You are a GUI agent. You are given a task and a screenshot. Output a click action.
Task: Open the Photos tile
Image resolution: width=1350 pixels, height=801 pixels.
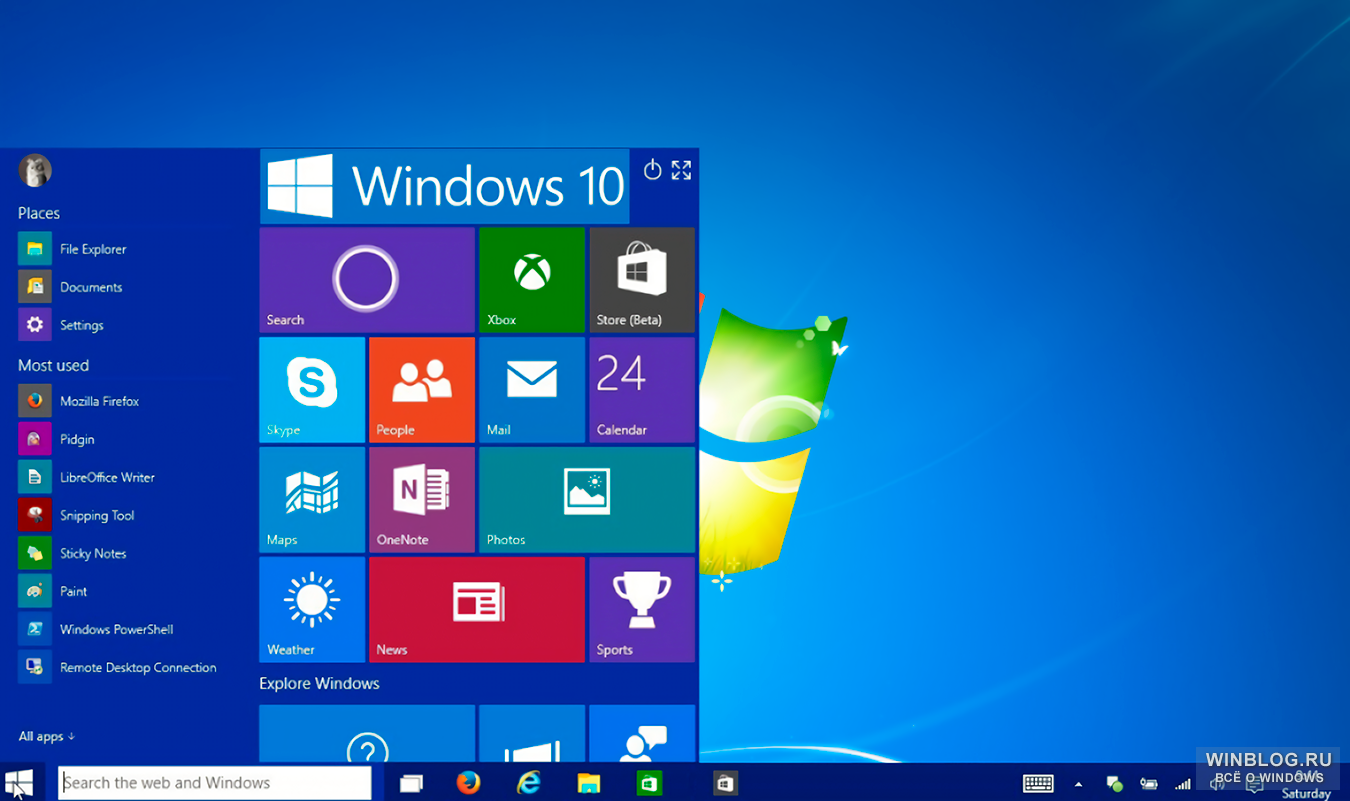[x=587, y=500]
